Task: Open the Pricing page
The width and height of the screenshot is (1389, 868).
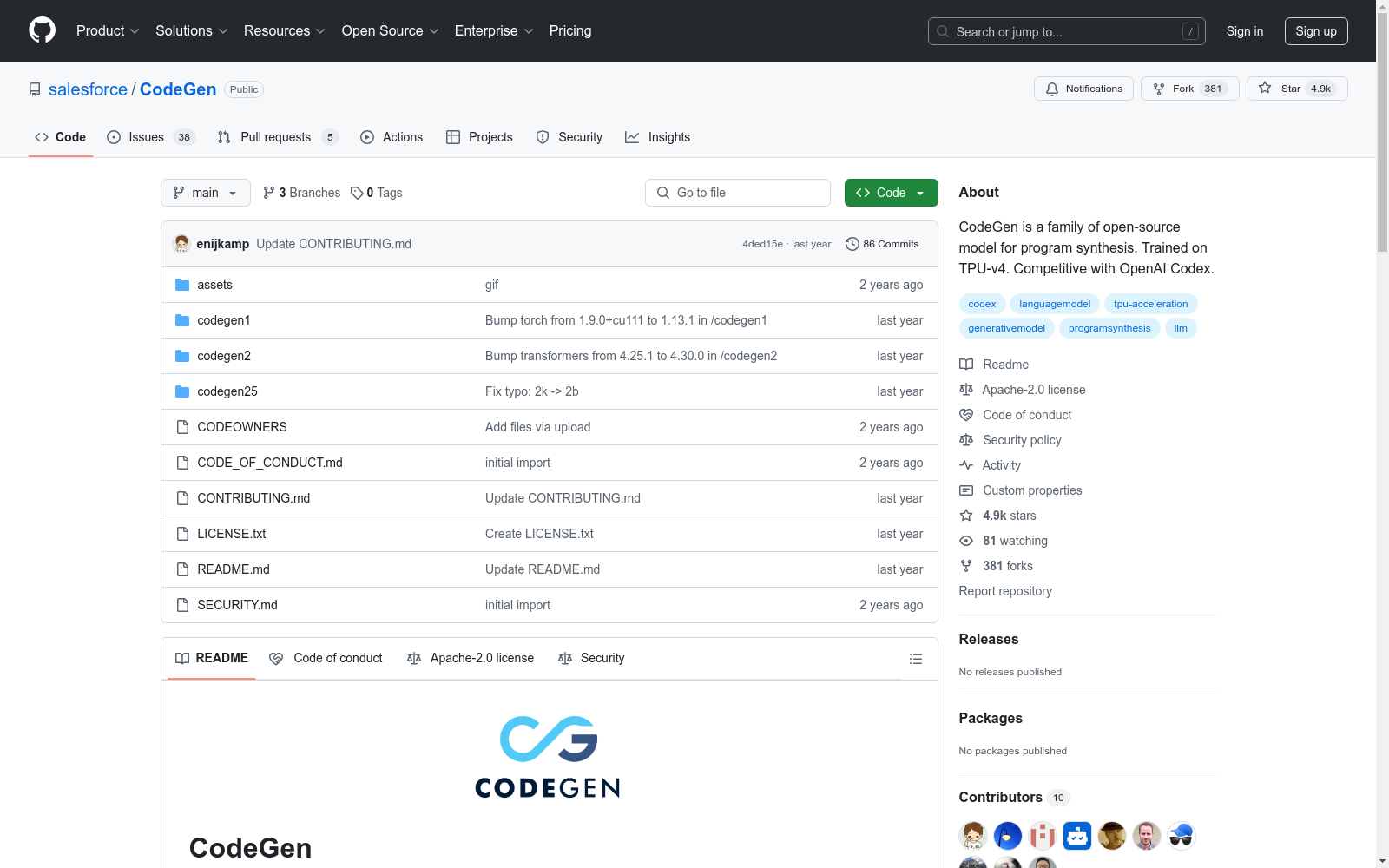Action: coord(570,30)
